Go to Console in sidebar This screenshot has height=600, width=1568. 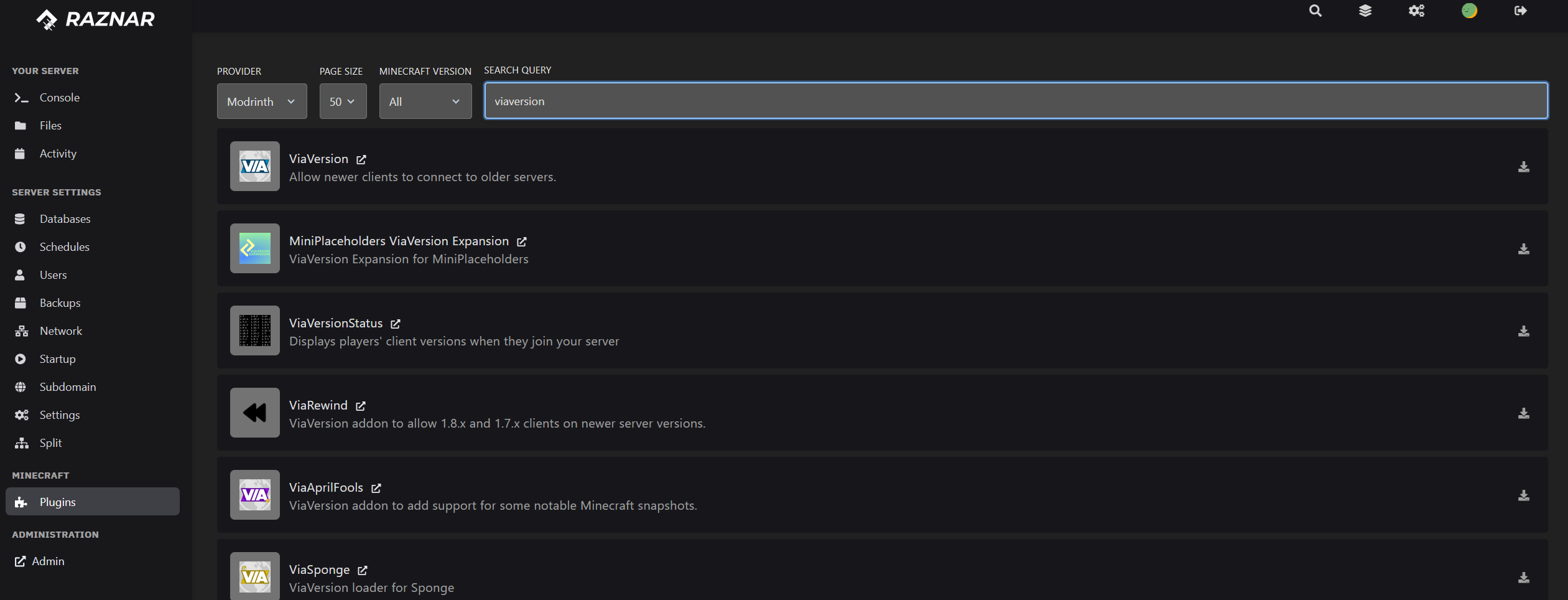click(93, 97)
